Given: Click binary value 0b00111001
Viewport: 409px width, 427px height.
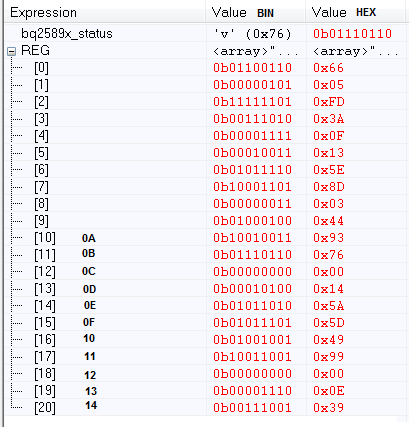Looking at the screenshot, I should [253, 408].
